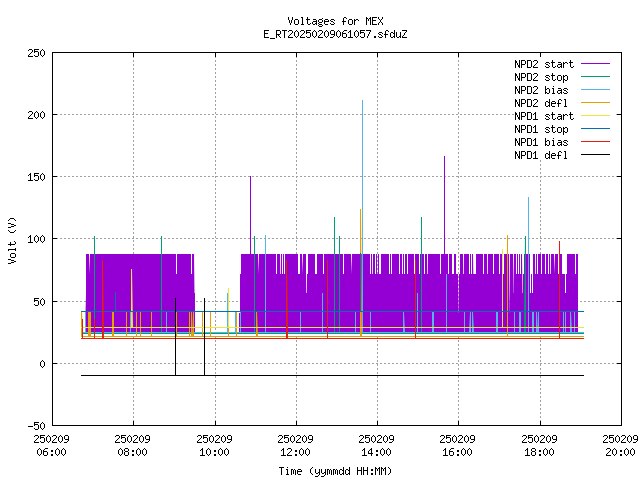Click the purple spike reaching 150 V
640x480 pixels.
[250, 214]
